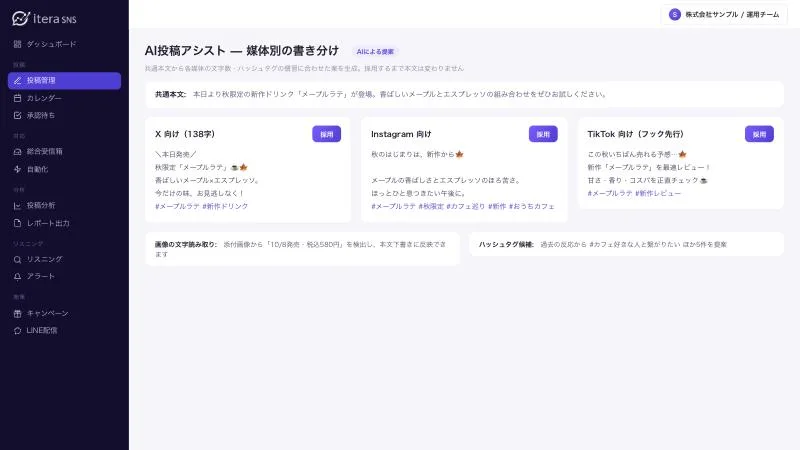This screenshot has height=450, width=800.
Task: Click hashtag #おうちカフェ in Instagram card
Action: point(532,206)
